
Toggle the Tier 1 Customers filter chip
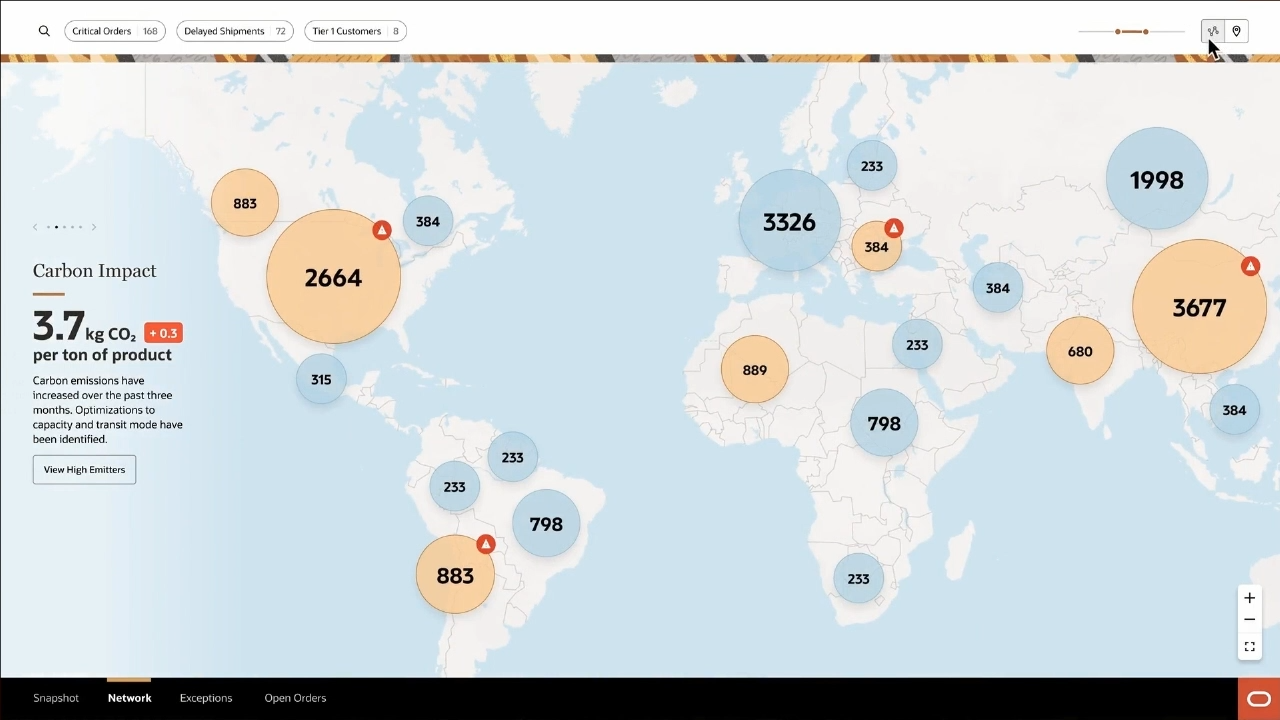(355, 31)
